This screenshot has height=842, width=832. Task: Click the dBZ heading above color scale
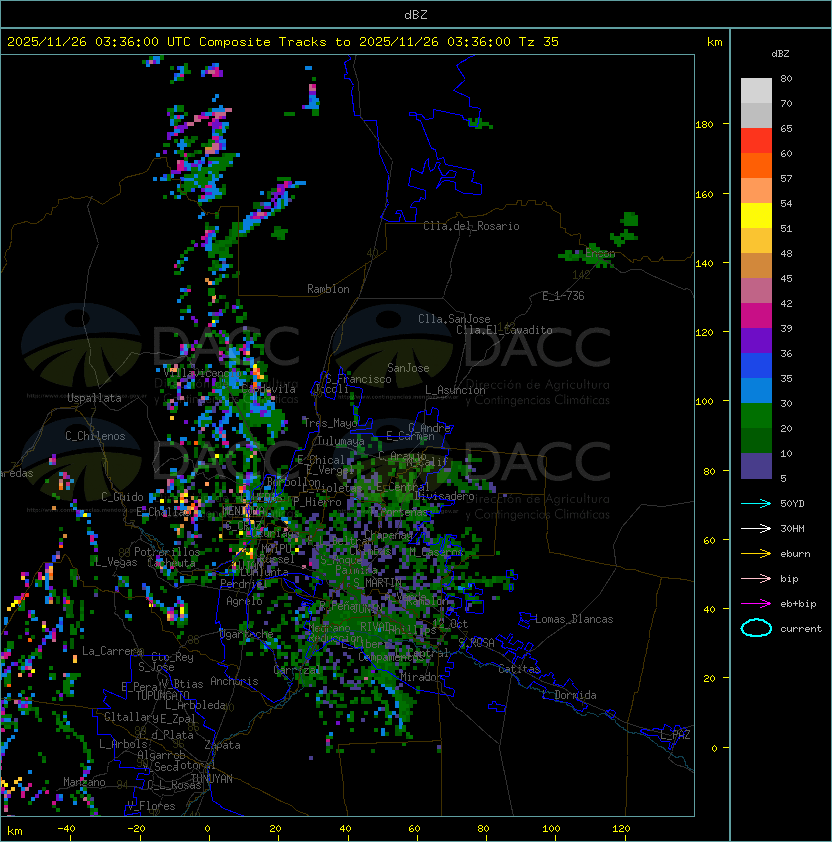click(780, 54)
